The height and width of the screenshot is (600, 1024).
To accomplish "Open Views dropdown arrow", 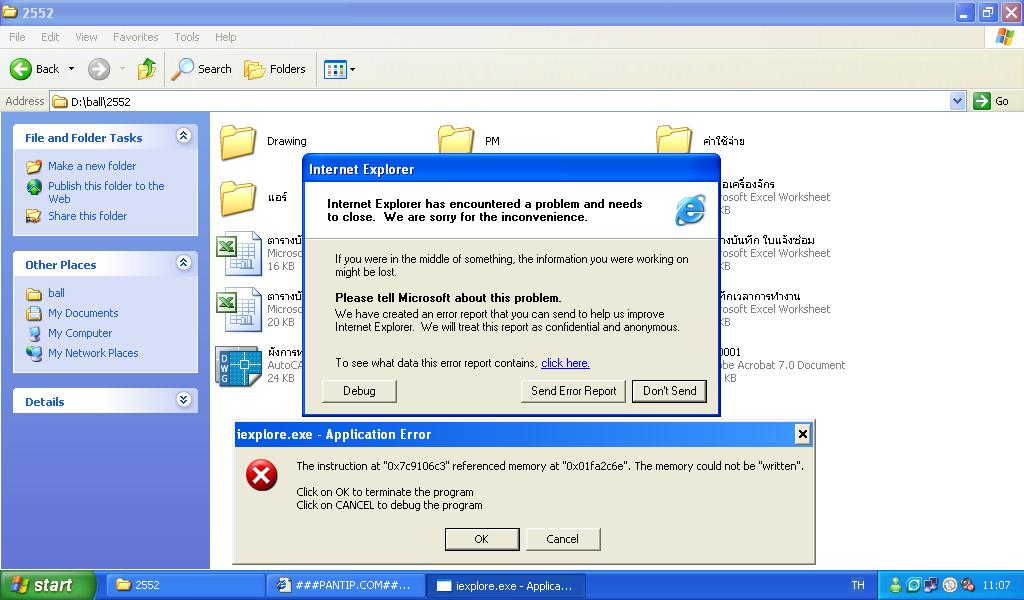I will (353, 69).
